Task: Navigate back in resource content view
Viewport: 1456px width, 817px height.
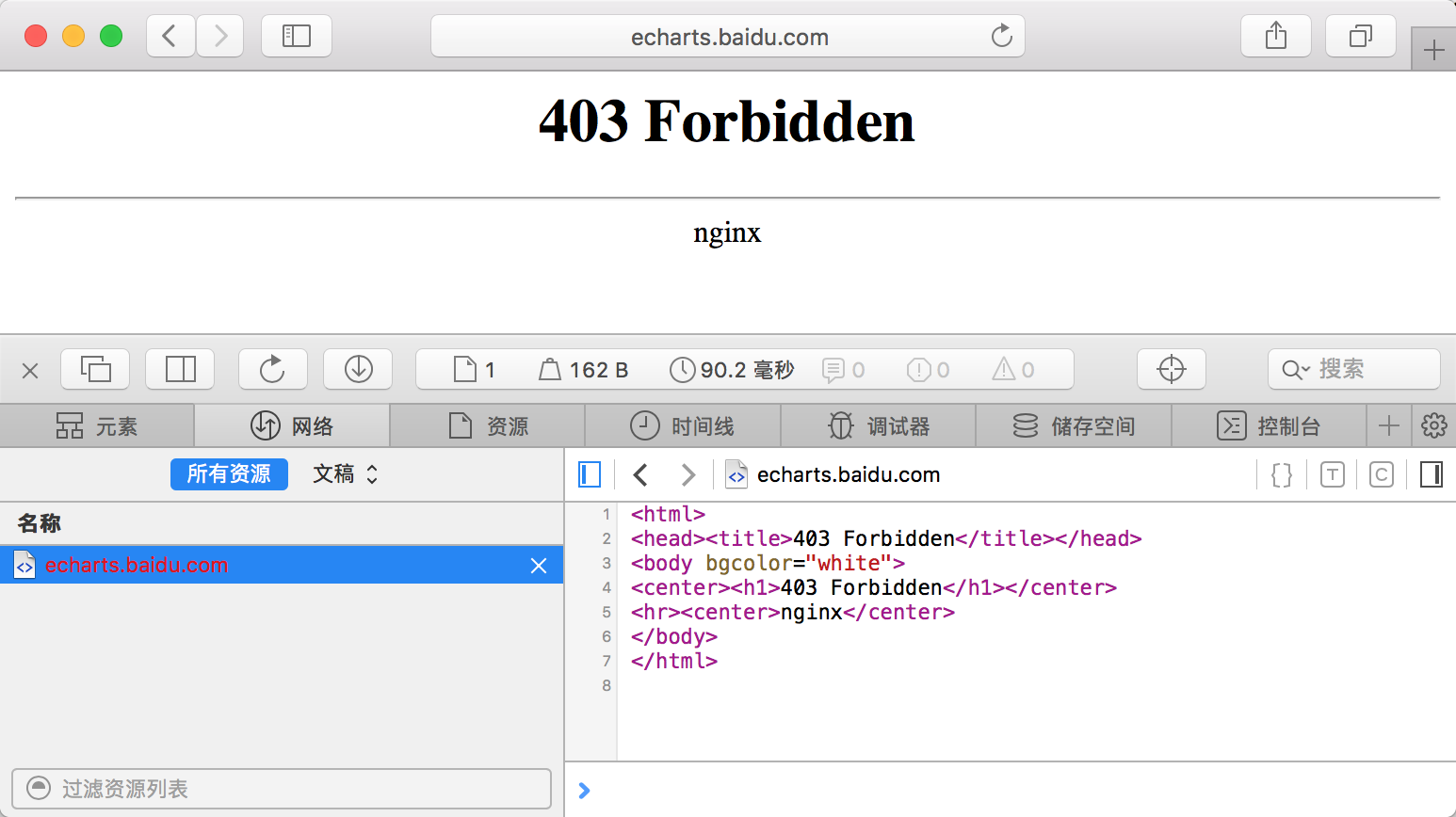Action: click(640, 474)
